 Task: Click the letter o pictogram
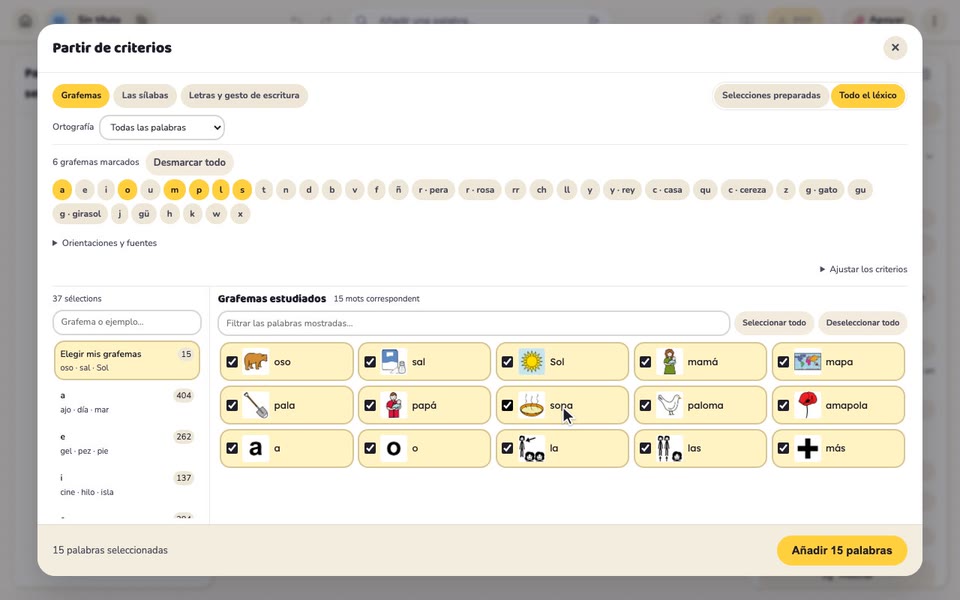[x=393, y=448]
